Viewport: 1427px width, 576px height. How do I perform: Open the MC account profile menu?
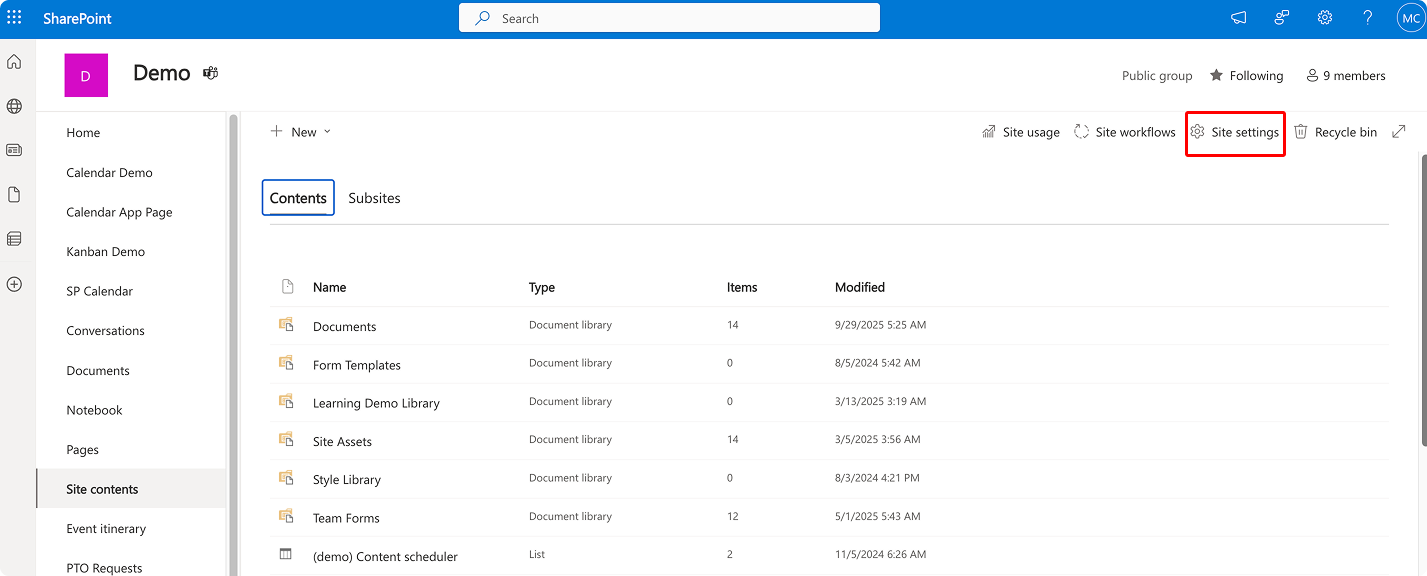(x=1410, y=18)
